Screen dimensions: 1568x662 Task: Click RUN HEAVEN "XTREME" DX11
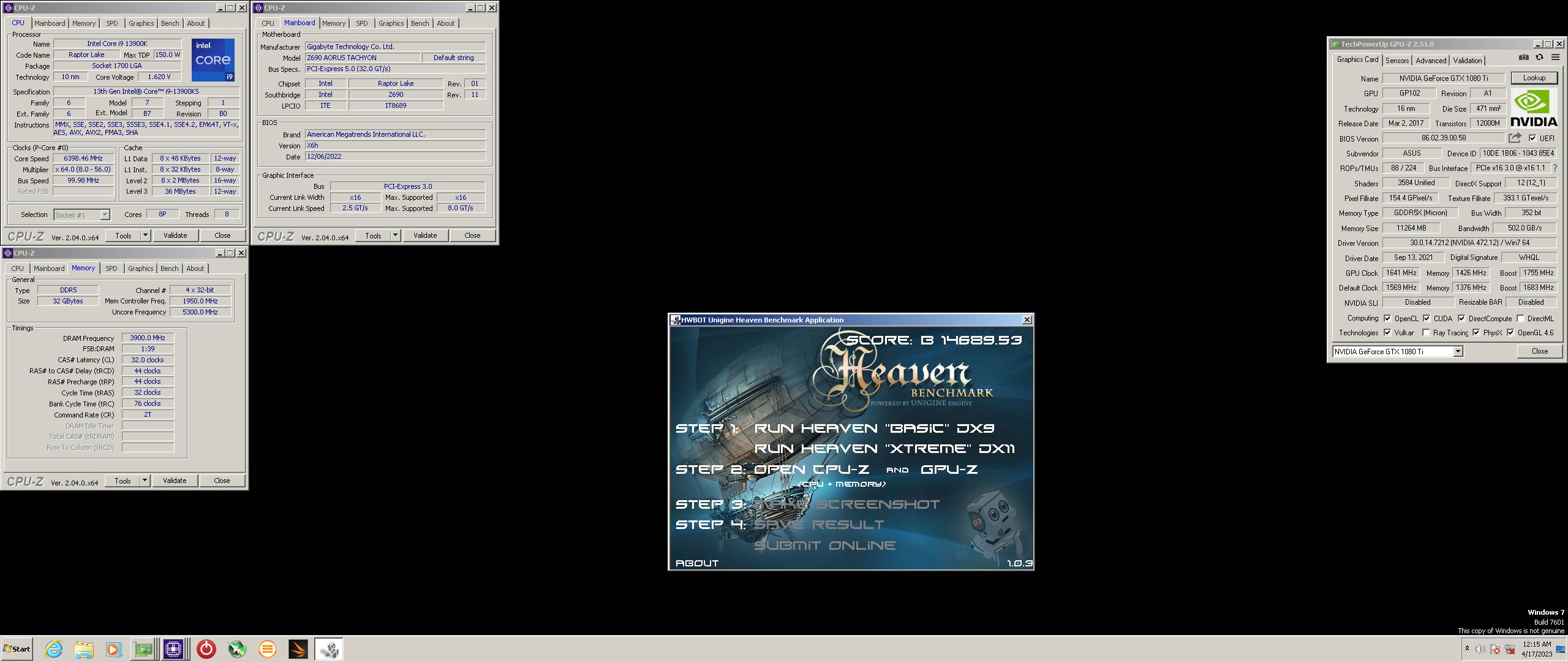coord(884,449)
